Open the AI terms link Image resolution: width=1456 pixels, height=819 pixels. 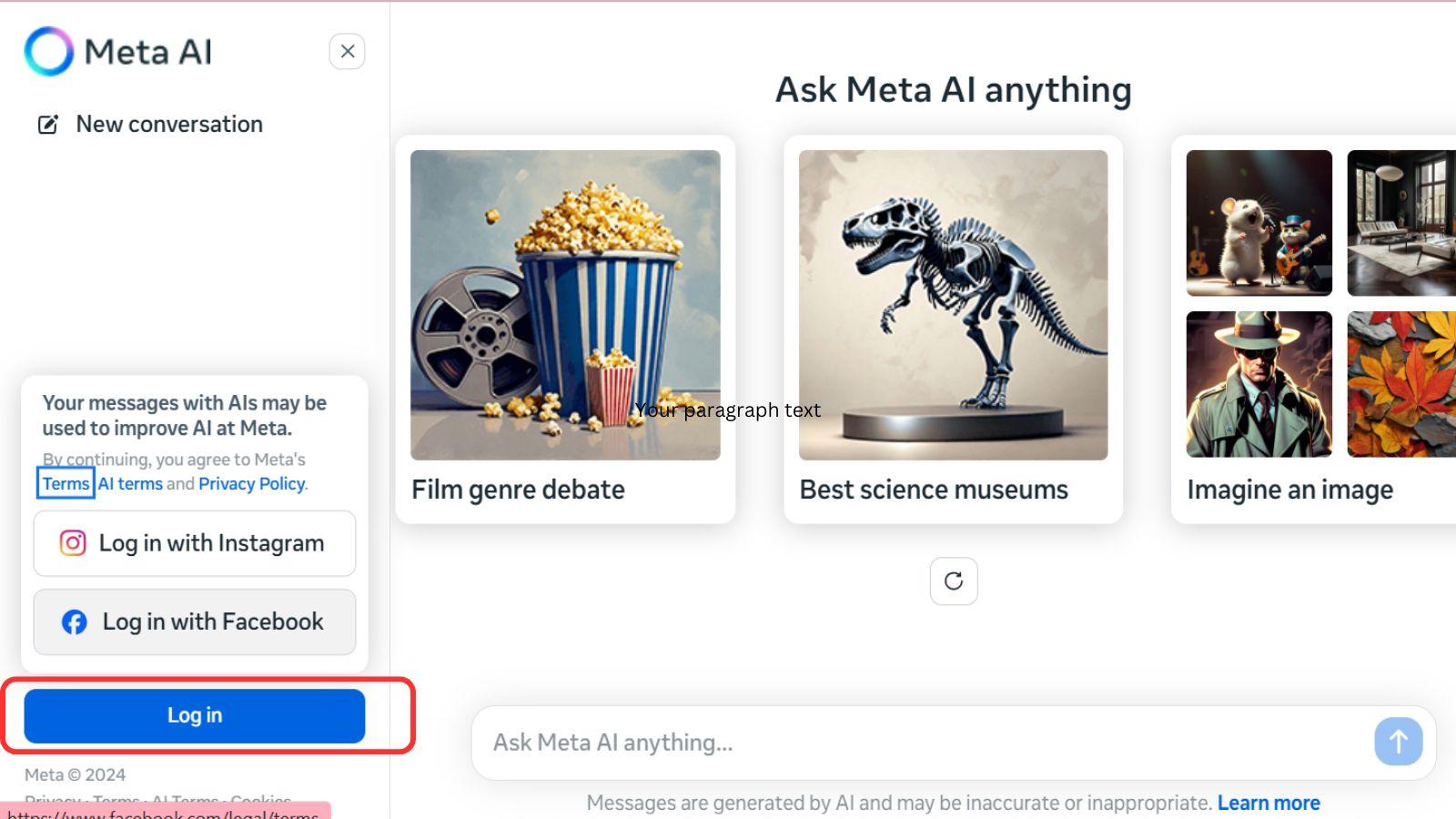[130, 484]
